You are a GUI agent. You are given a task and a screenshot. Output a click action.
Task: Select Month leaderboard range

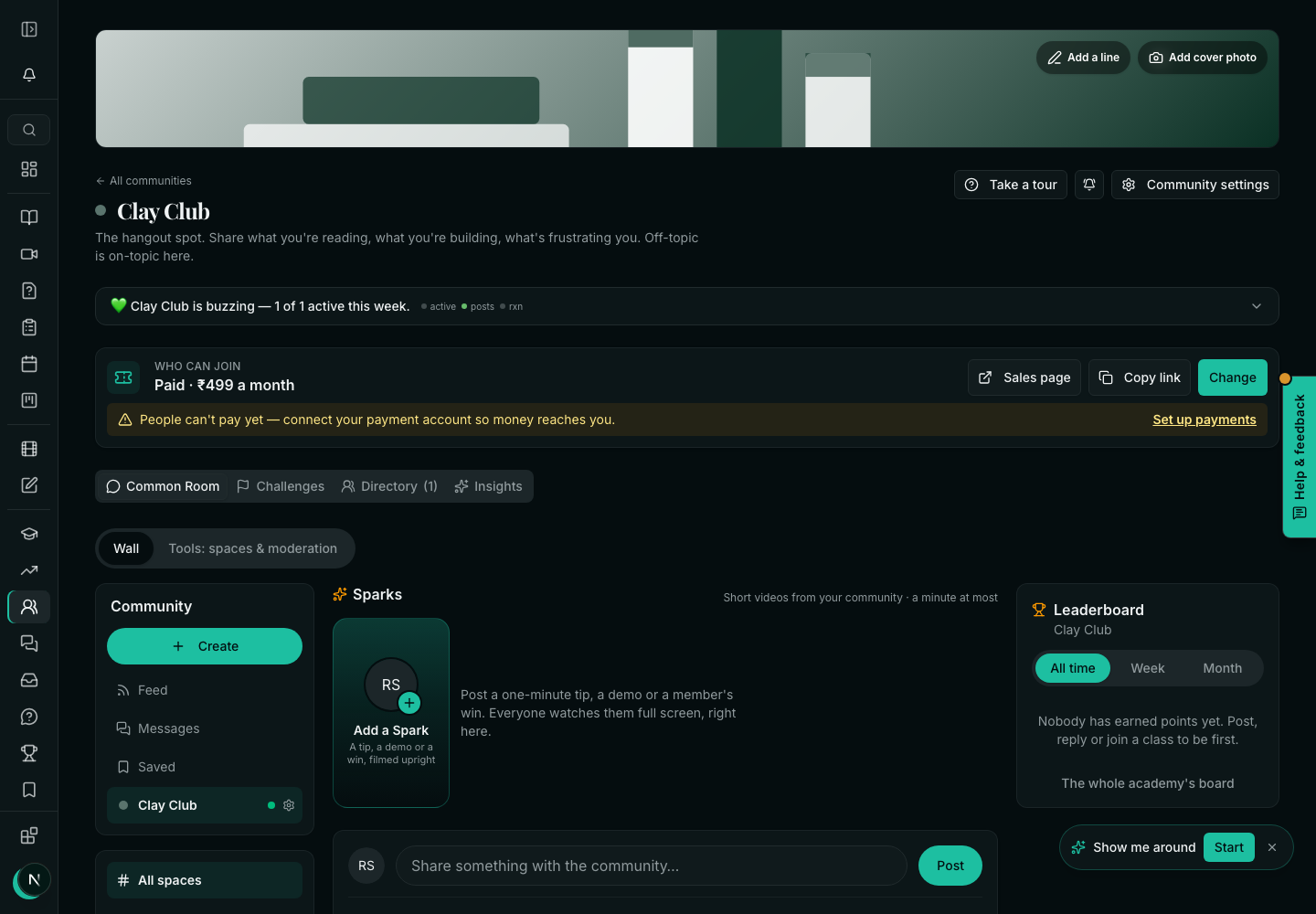tap(1223, 668)
